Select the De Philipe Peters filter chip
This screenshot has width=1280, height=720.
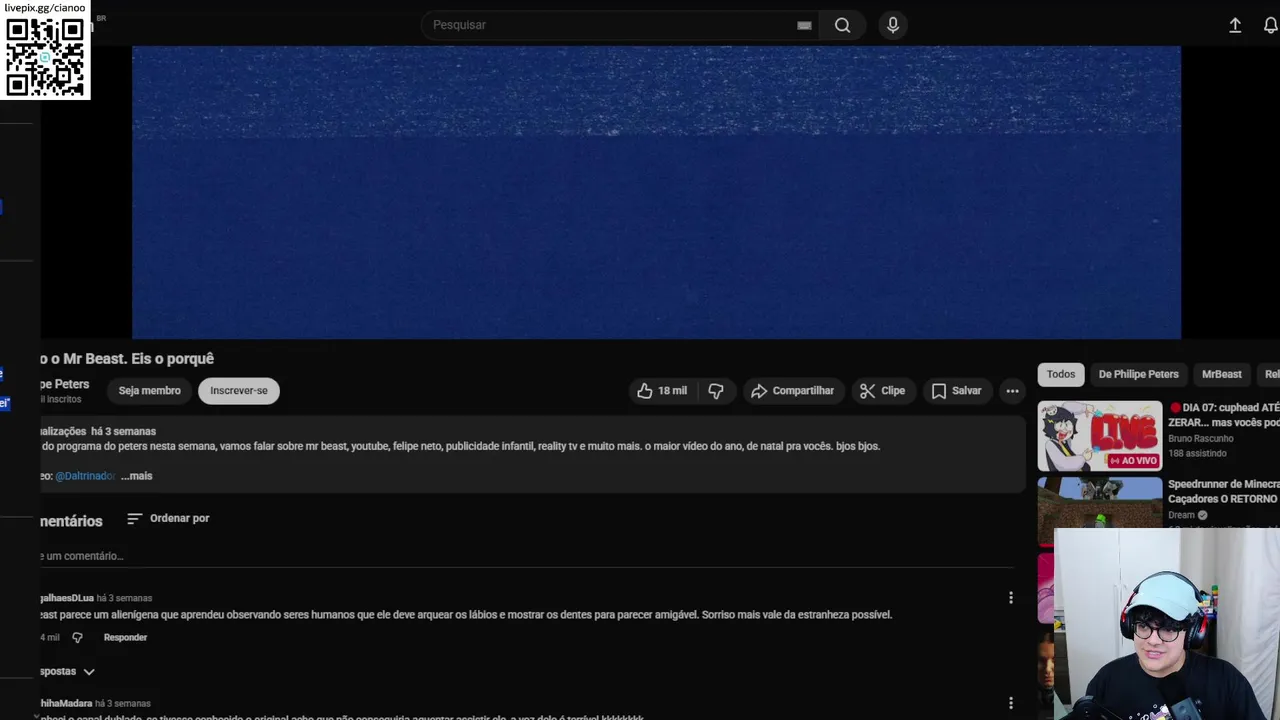point(1139,374)
